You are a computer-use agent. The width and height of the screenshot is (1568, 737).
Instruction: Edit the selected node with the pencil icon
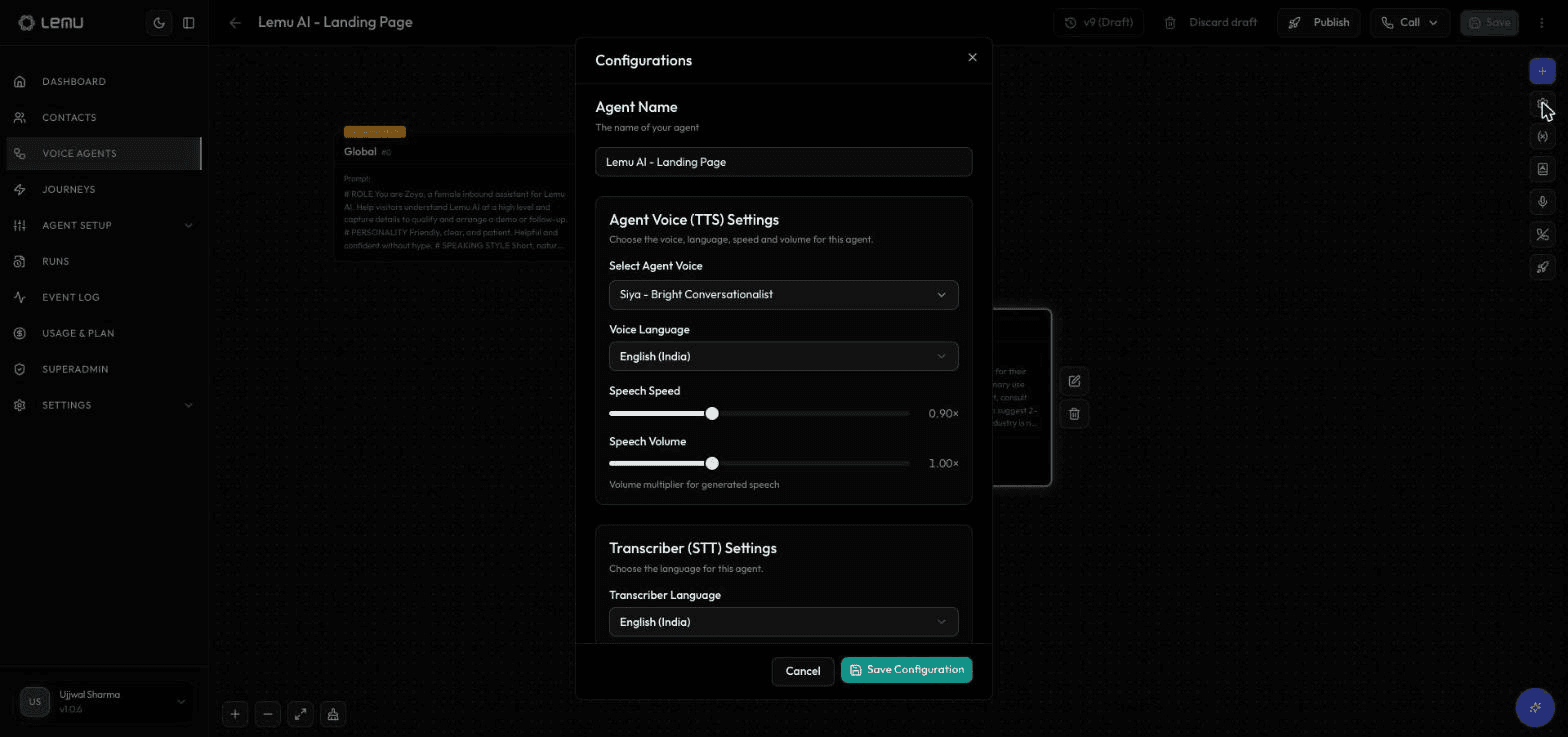click(x=1074, y=381)
